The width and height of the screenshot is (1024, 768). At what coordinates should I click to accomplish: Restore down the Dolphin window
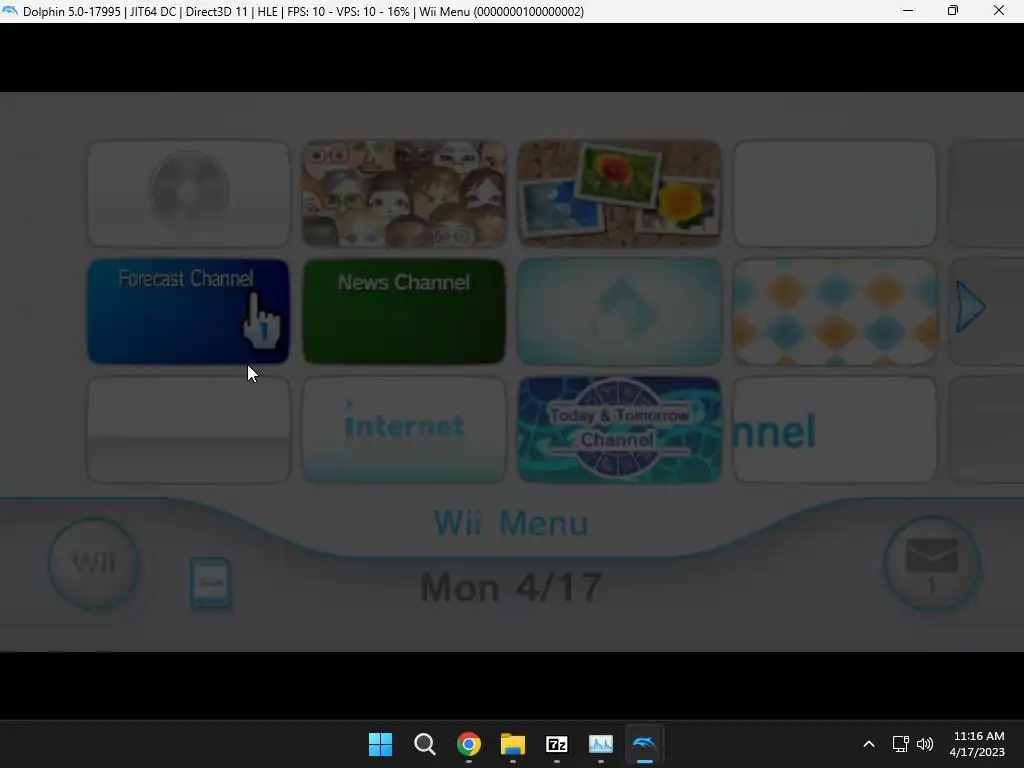point(953,11)
